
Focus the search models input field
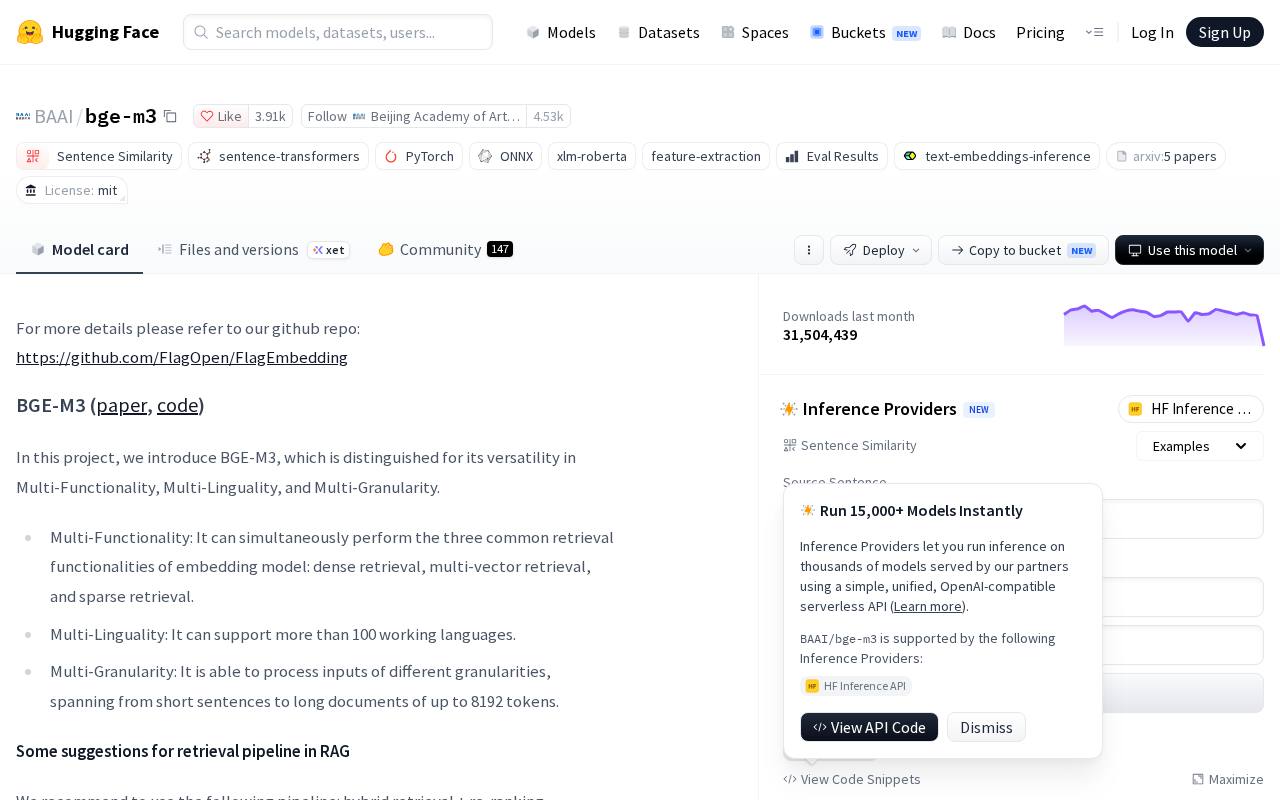pyautogui.click(x=338, y=32)
